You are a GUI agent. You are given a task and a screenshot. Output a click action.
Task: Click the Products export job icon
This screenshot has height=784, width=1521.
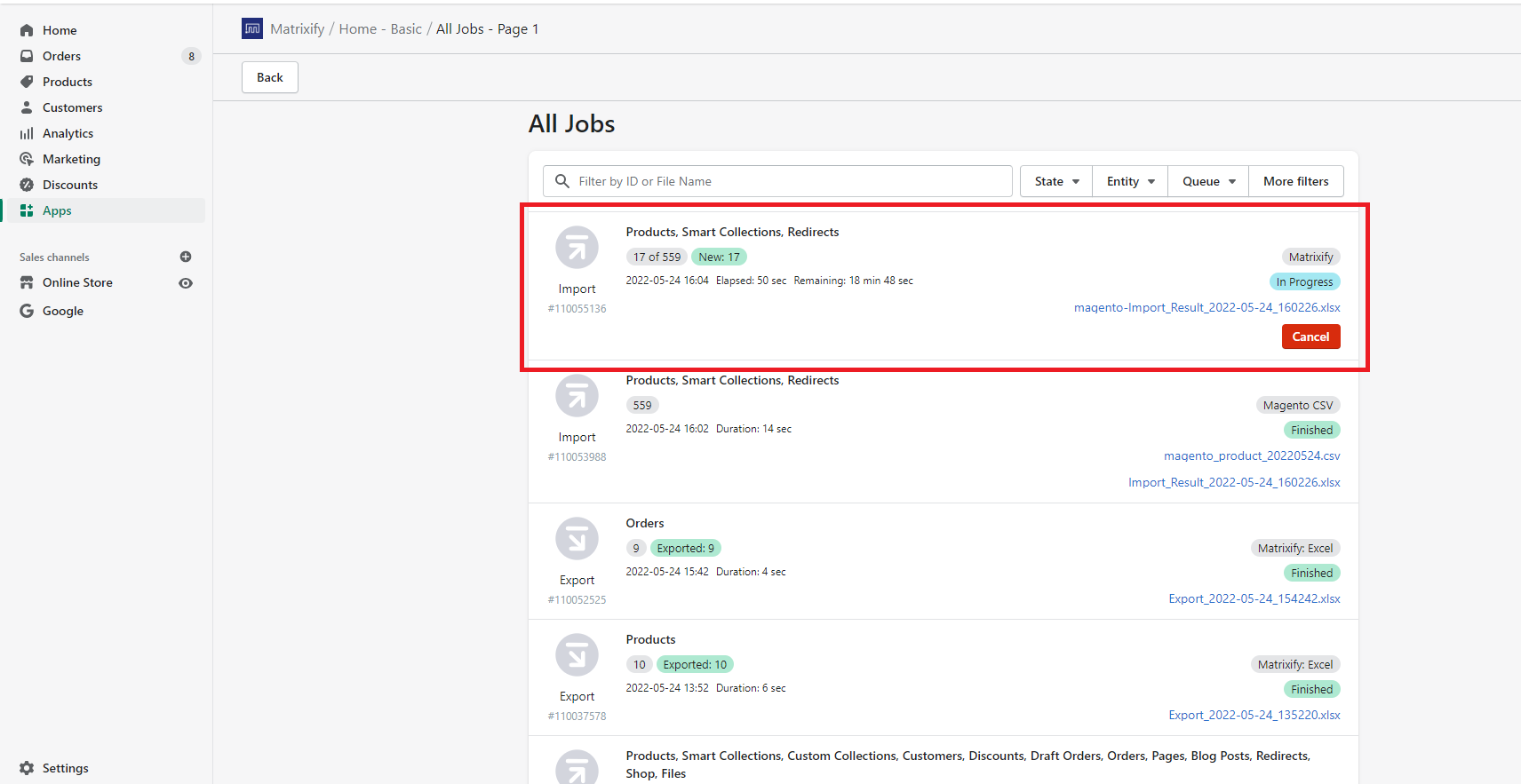[577, 655]
